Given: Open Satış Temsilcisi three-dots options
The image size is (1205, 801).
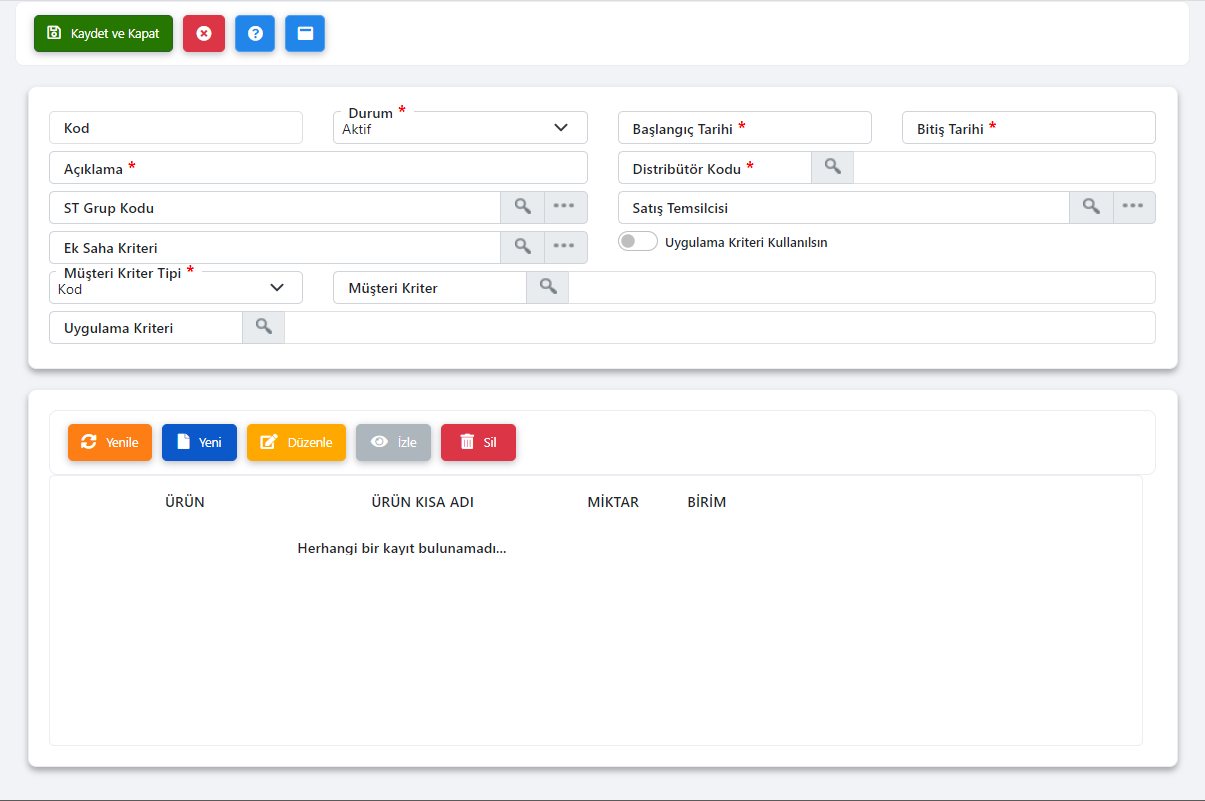Looking at the screenshot, I should pos(1133,207).
